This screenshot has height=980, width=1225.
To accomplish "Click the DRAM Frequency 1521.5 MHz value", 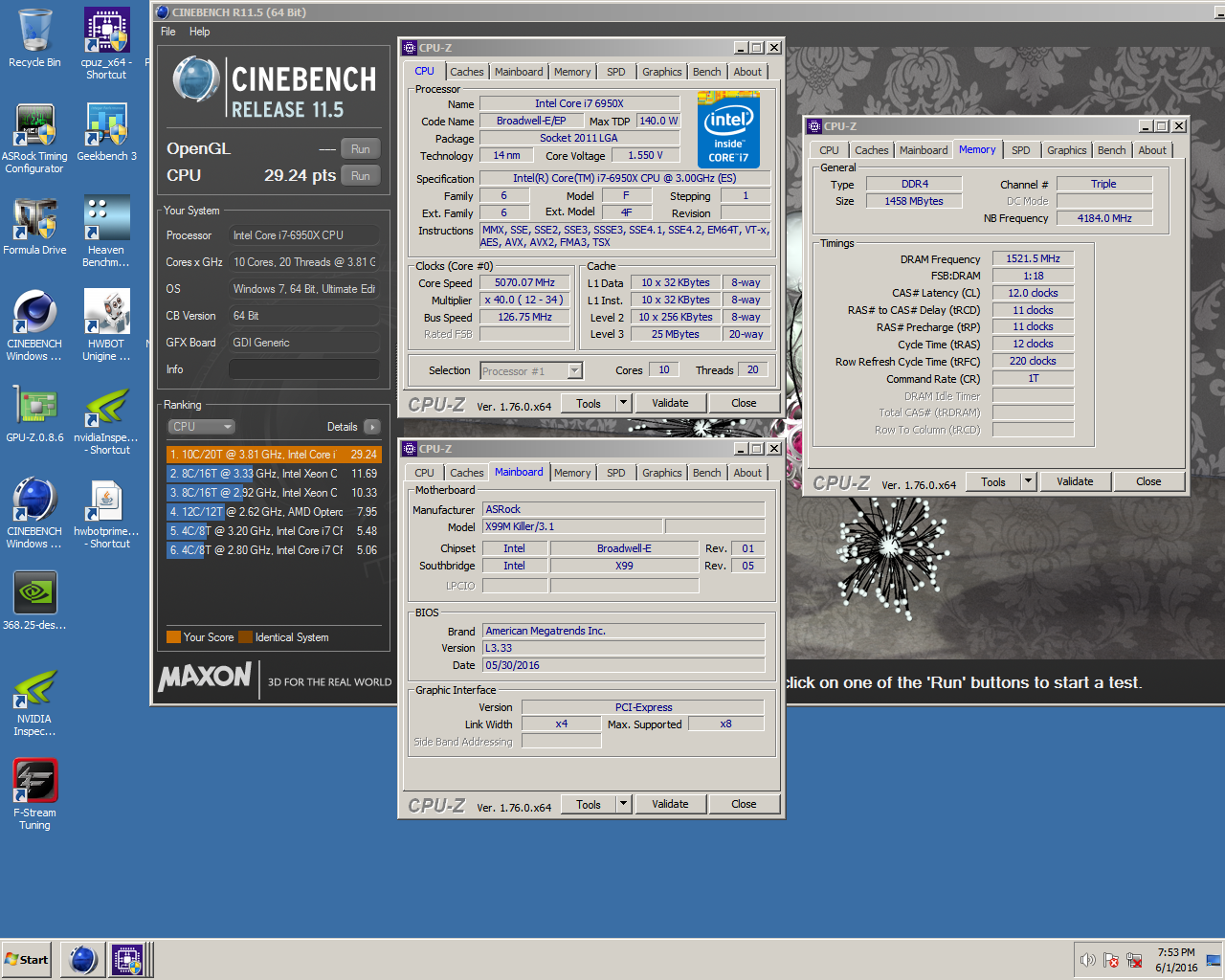I will (x=1034, y=258).
